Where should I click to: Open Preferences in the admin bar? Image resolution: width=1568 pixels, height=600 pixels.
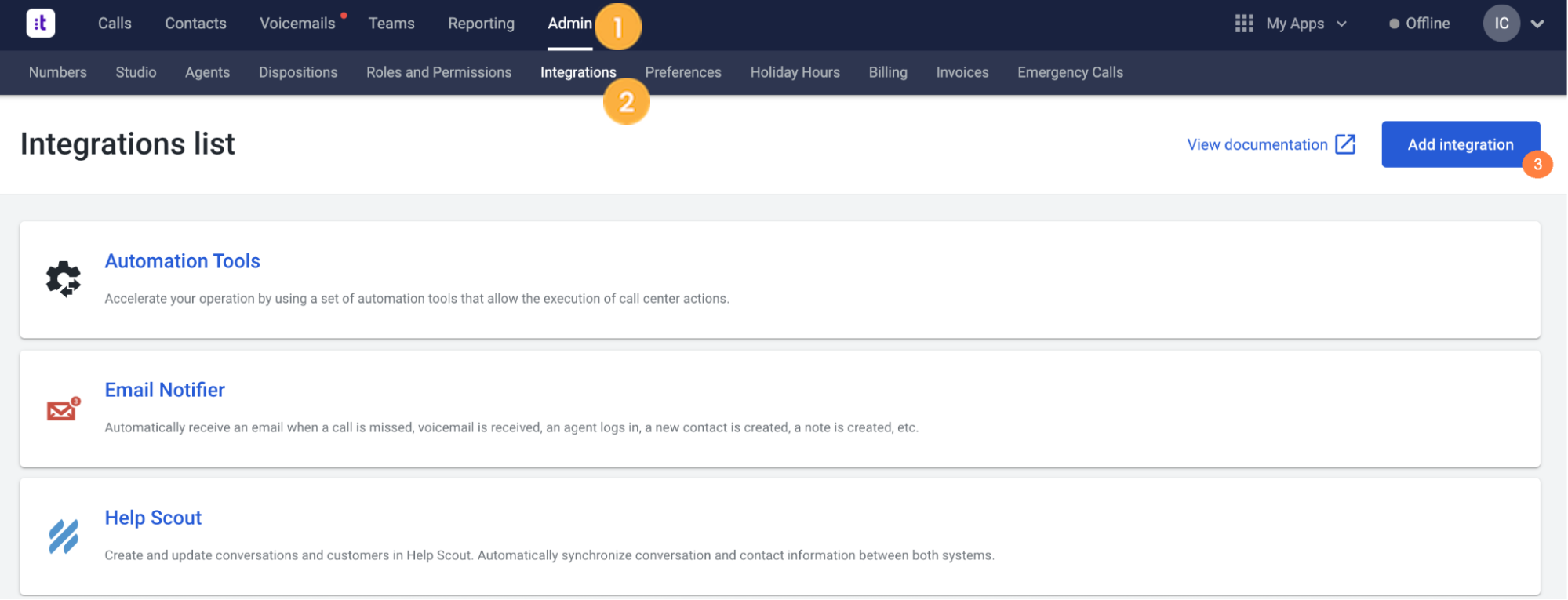(x=683, y=72)
